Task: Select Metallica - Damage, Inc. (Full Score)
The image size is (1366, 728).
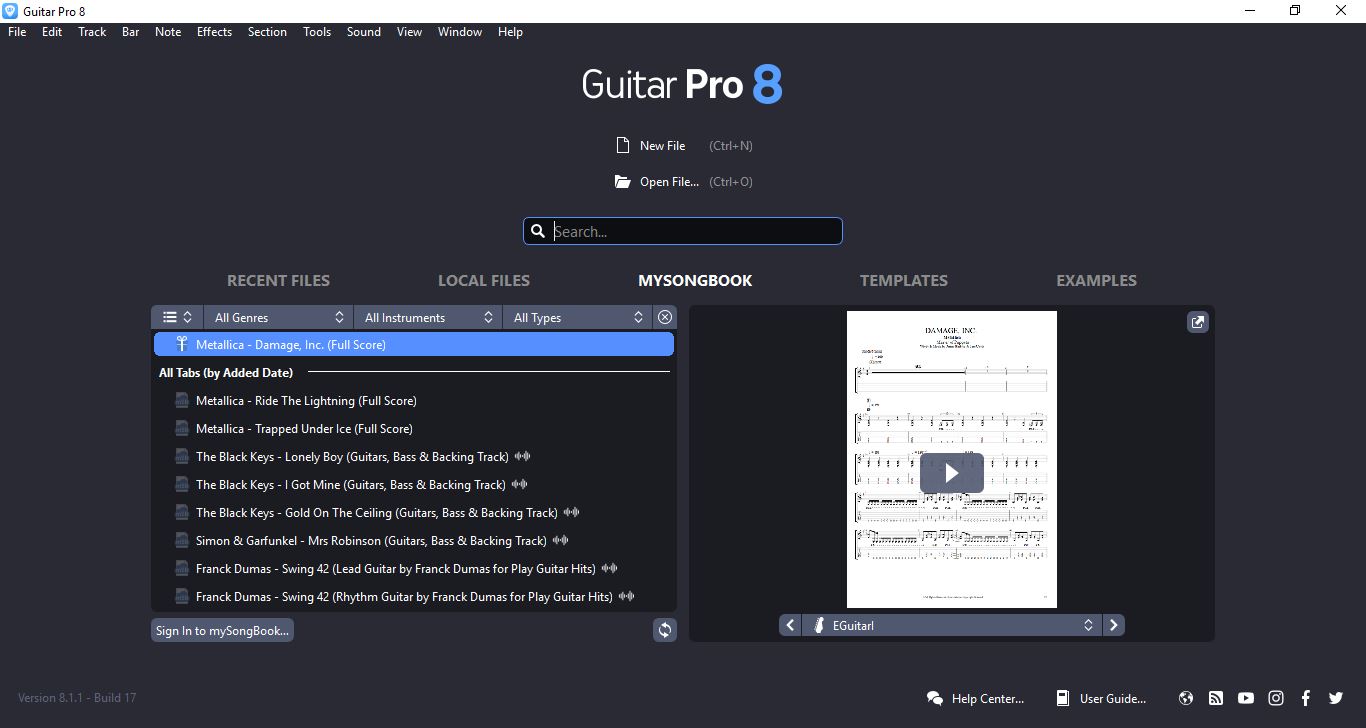Action: (414, 344)
